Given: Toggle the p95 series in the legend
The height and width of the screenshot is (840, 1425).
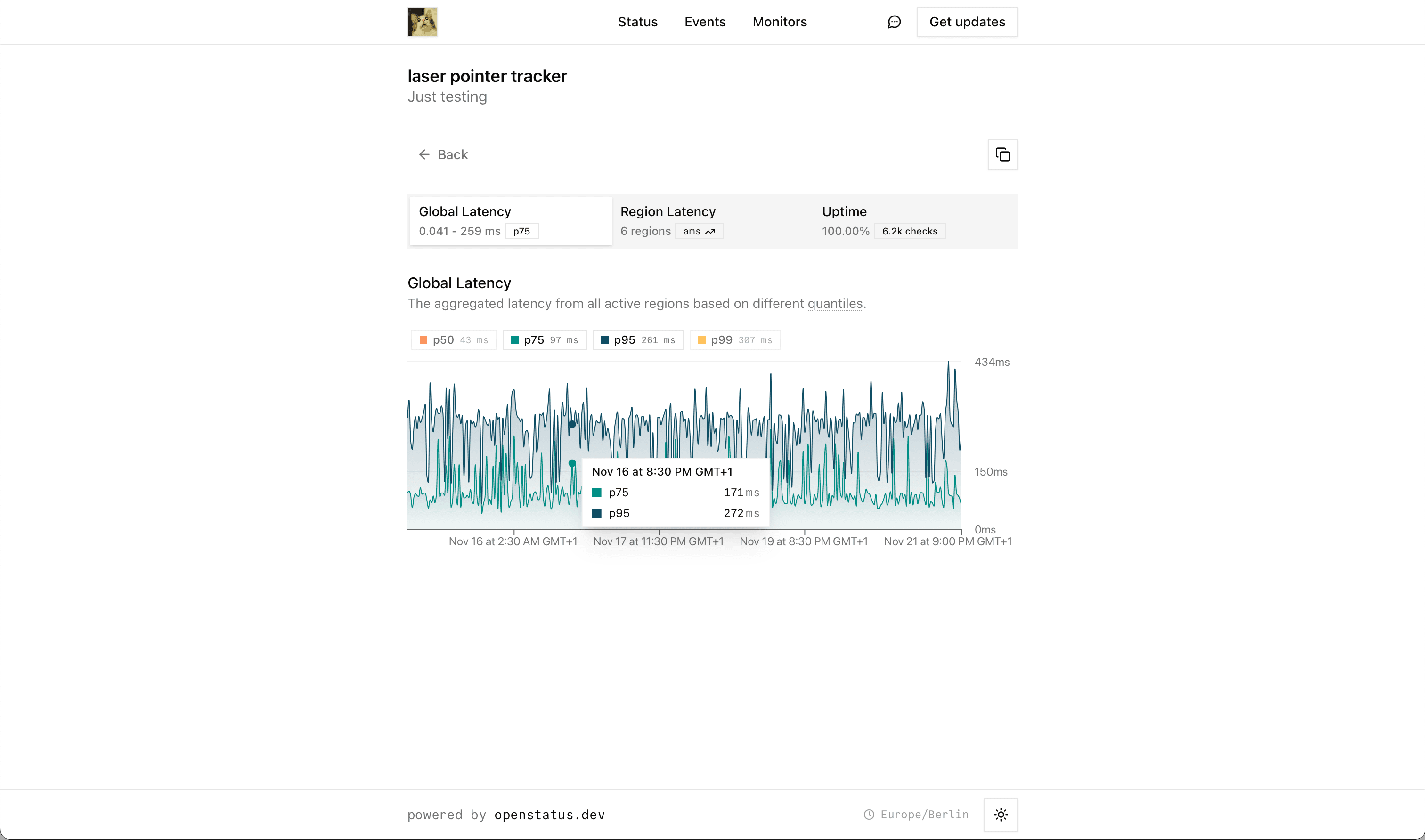Looking at the screenshot, I should 637,339.
